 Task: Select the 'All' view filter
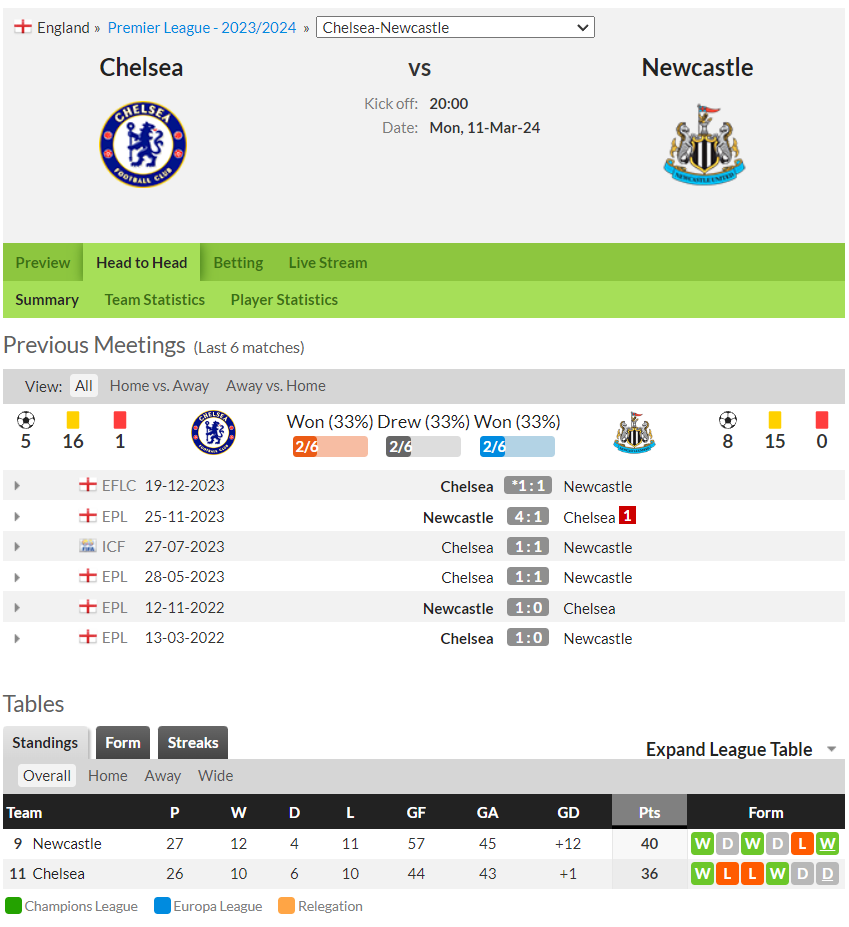pos(84,386)
